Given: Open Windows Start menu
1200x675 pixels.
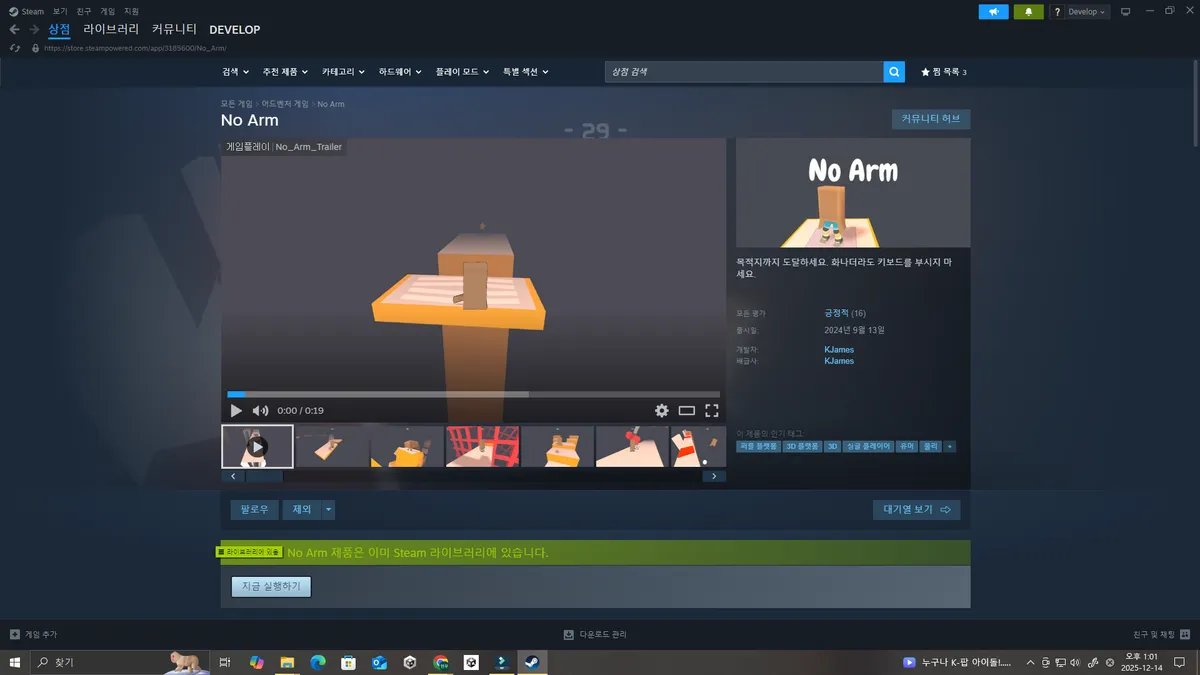Looking at the screenshot, I should point(15,662).
